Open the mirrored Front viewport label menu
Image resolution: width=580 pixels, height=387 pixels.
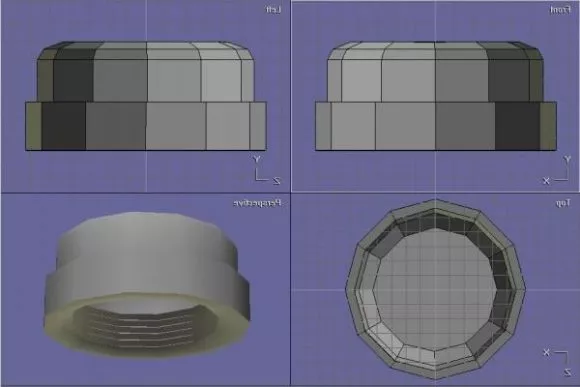click(560, 10)
